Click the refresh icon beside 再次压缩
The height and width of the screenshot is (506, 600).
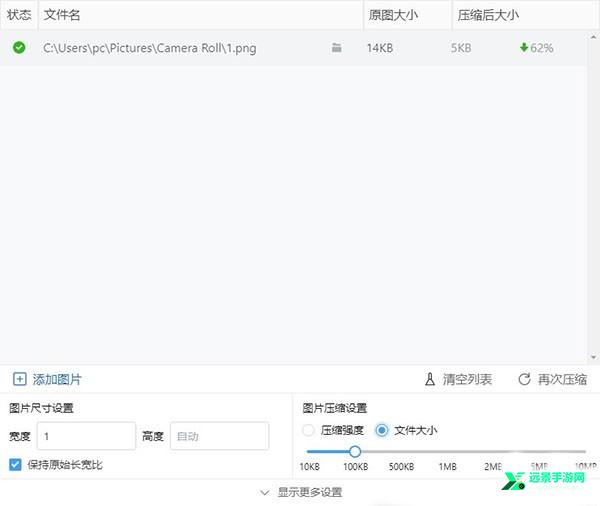pos(524,379)
